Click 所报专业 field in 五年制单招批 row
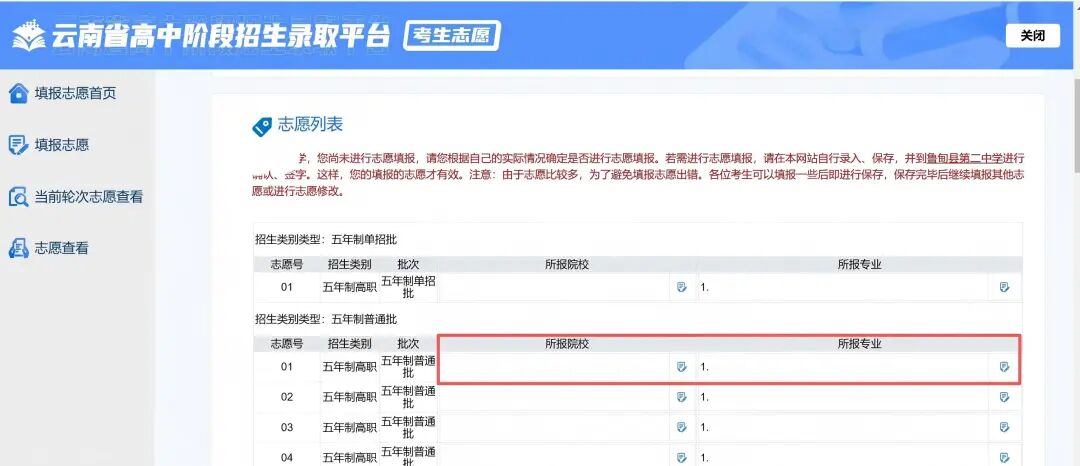Viewport: 1080px width, 466px height. point(842,287)
